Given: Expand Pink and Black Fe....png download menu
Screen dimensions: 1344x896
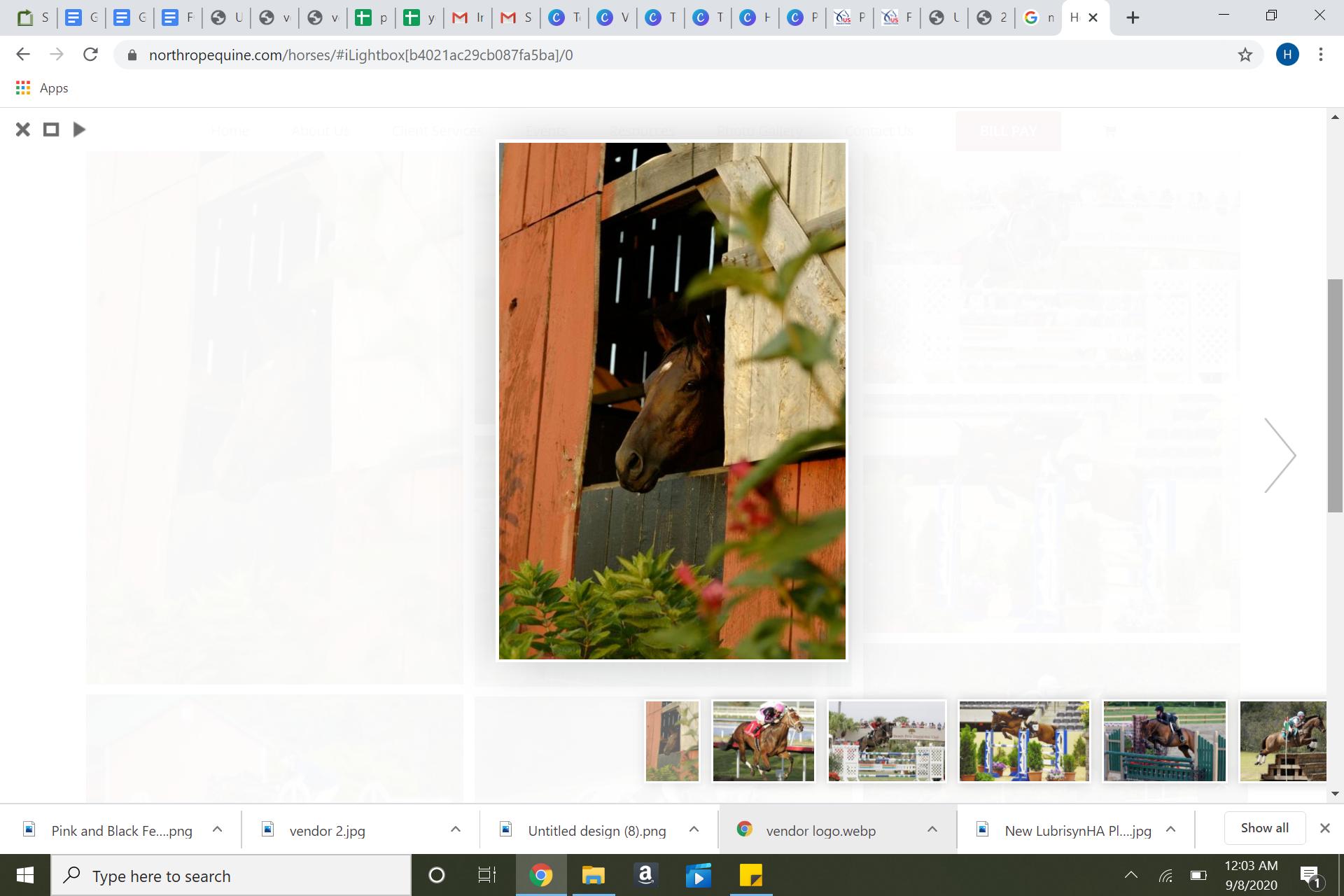Looking at the screenshot, I should (217, 829).
